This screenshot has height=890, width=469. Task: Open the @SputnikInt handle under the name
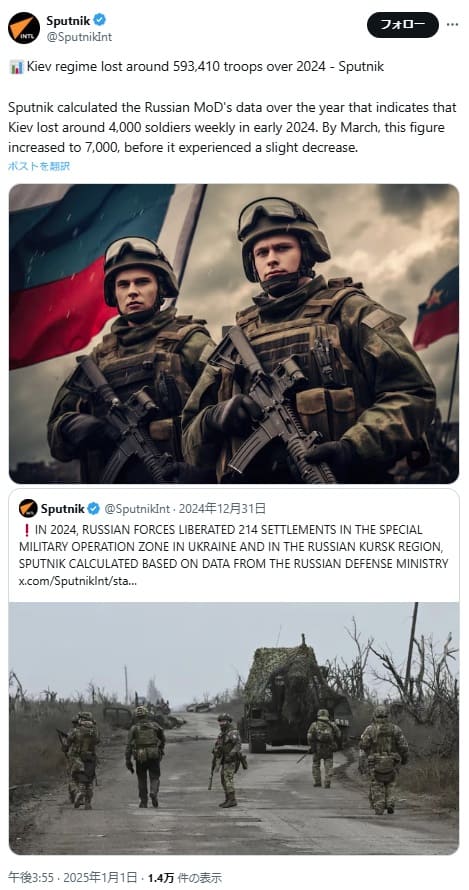click(x=79, y=37)
